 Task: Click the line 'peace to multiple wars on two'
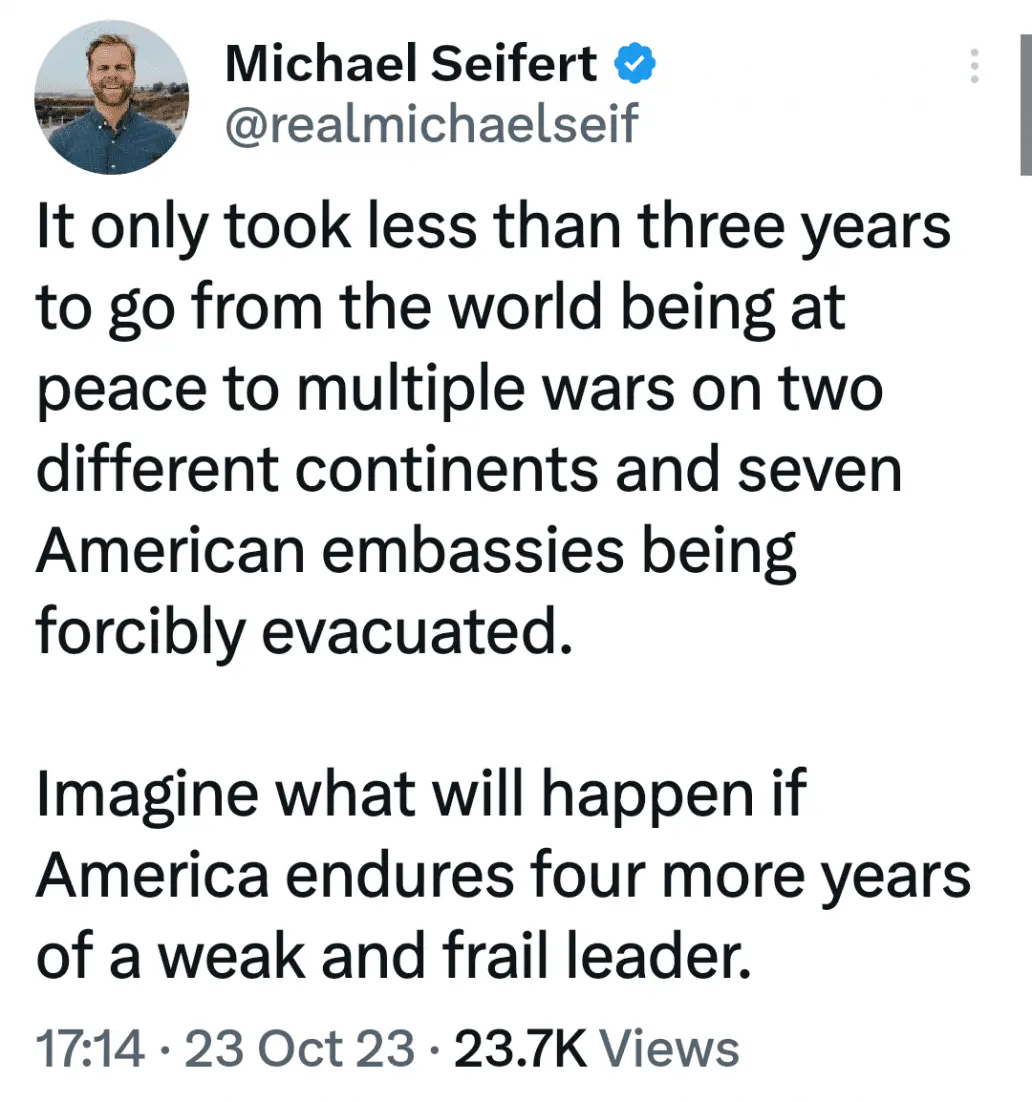click(460, 390)
